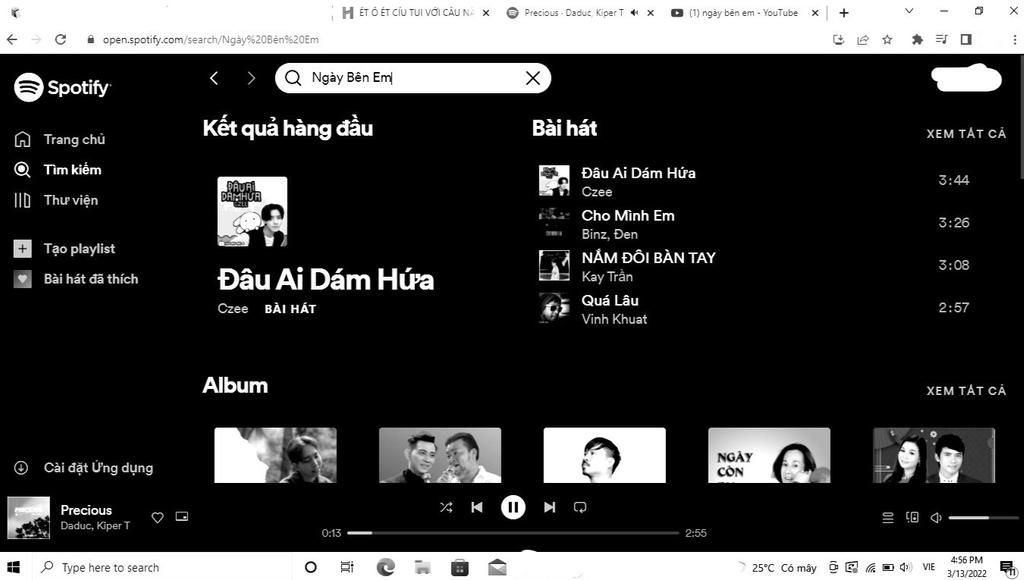Screen dimensions: 1024x580
Task: Focus the Spotify search field
Action: 413,78
